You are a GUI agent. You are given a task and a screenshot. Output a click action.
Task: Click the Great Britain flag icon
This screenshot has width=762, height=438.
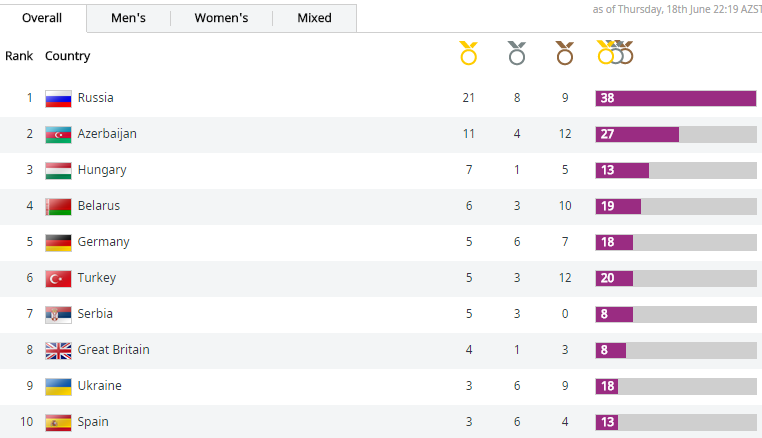58,350
